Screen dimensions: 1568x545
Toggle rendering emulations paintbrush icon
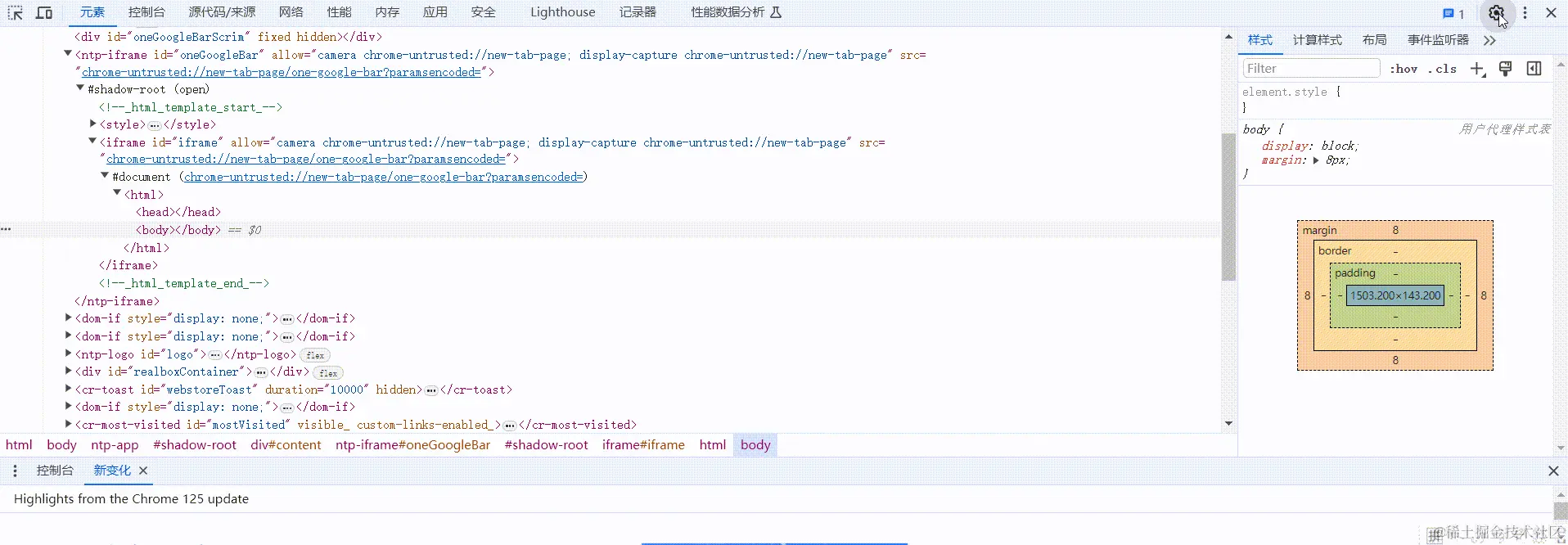pos(1505,69)
